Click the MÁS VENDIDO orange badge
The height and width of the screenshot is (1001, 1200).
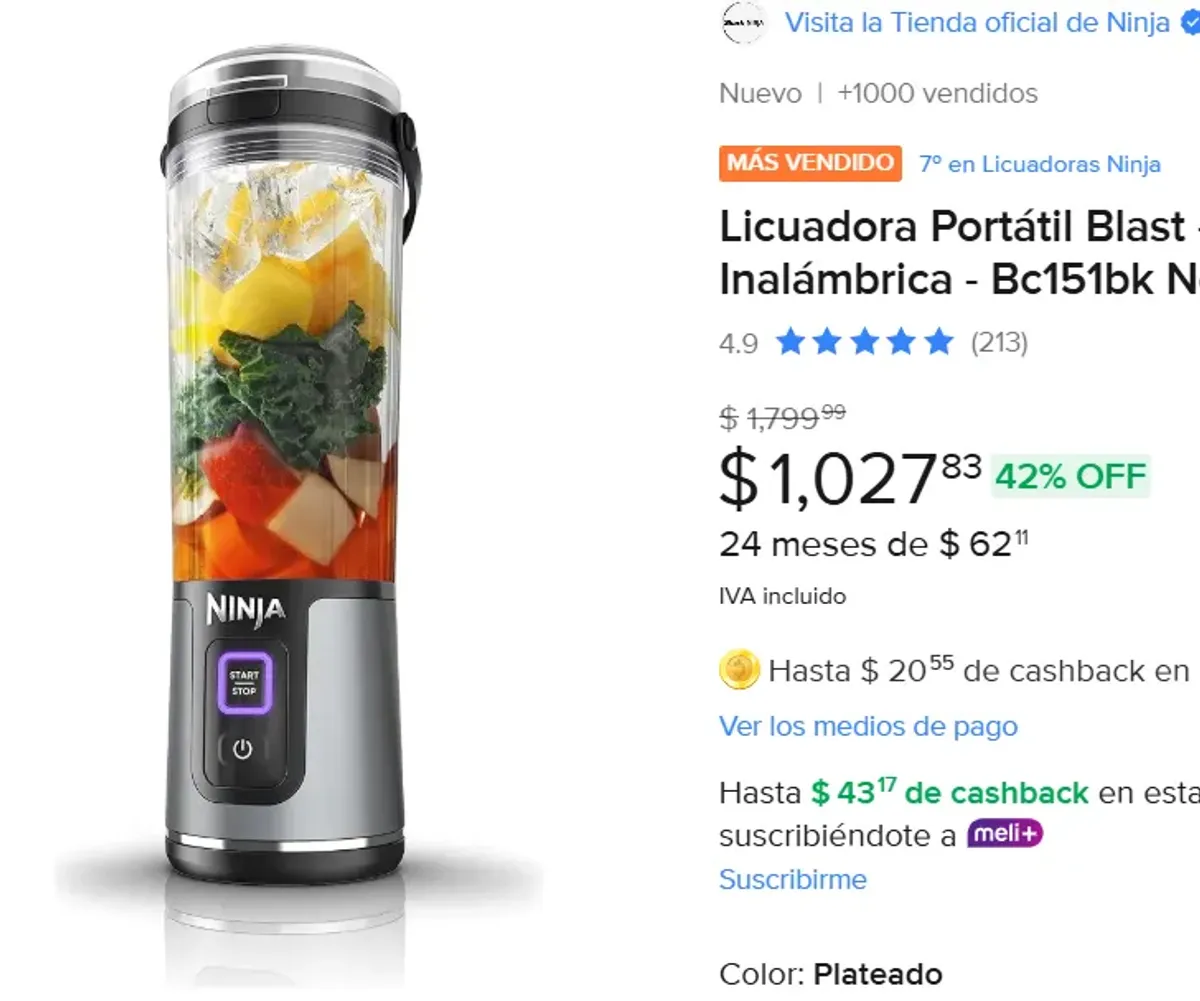(x=810, y=163)
